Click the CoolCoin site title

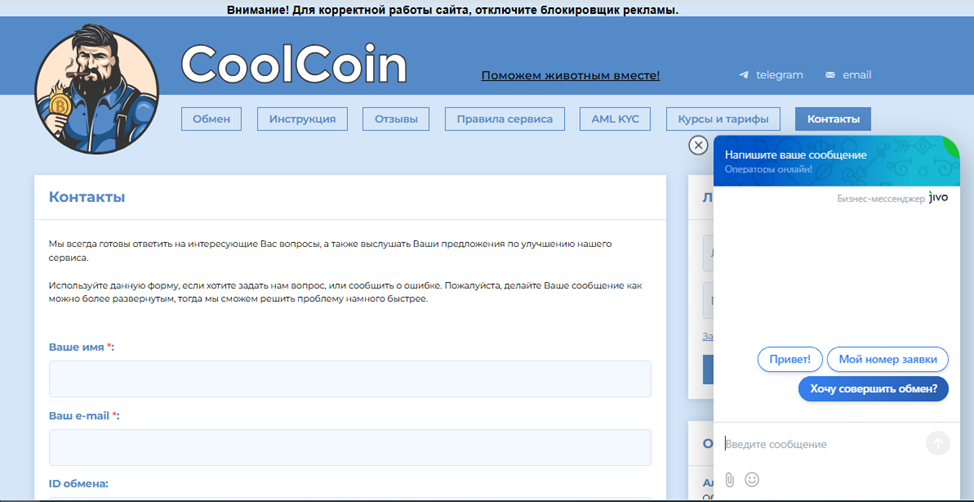click(294, 63)
